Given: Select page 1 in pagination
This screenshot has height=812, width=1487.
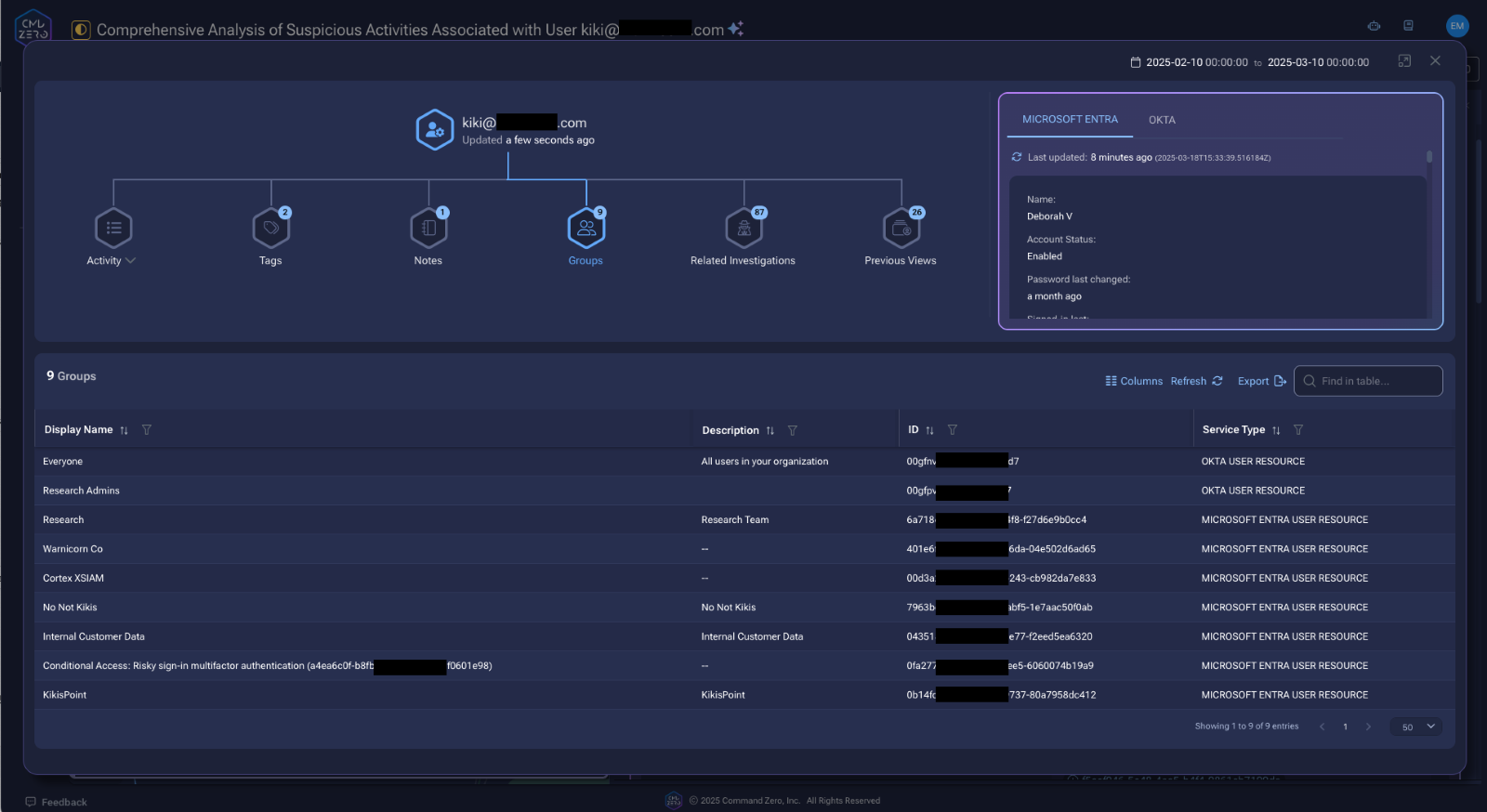Looking at the screenshot, I should [x=1345, y=727].
